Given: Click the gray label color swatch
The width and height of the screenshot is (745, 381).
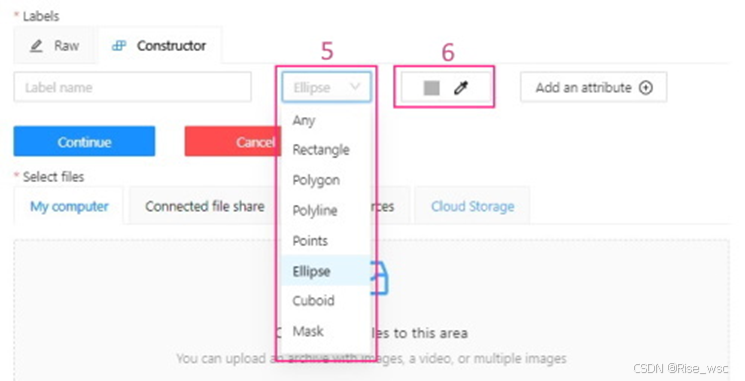Looking at the screenshot, I should [431, 87].
